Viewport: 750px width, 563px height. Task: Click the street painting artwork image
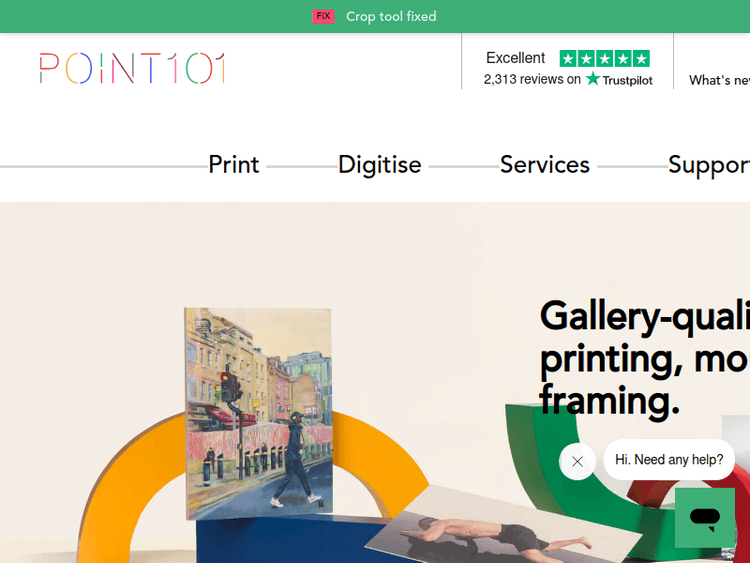click(x=258, y=413)
